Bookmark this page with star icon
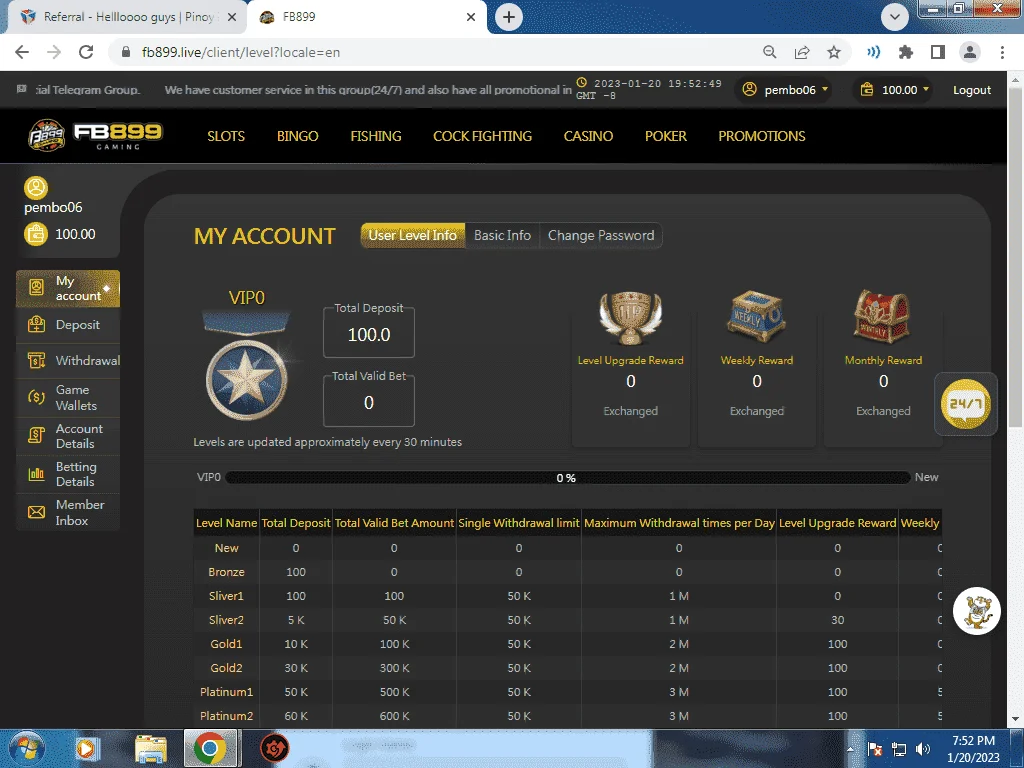The image size is (1024, 768). click(834, 52)
